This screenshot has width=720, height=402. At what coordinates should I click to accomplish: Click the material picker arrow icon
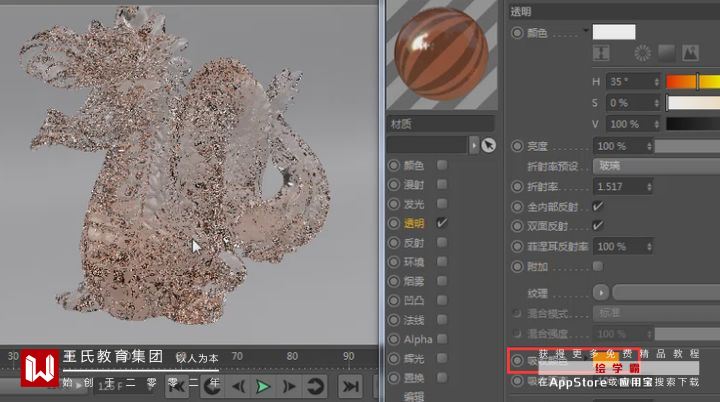(x=489, y=145)
